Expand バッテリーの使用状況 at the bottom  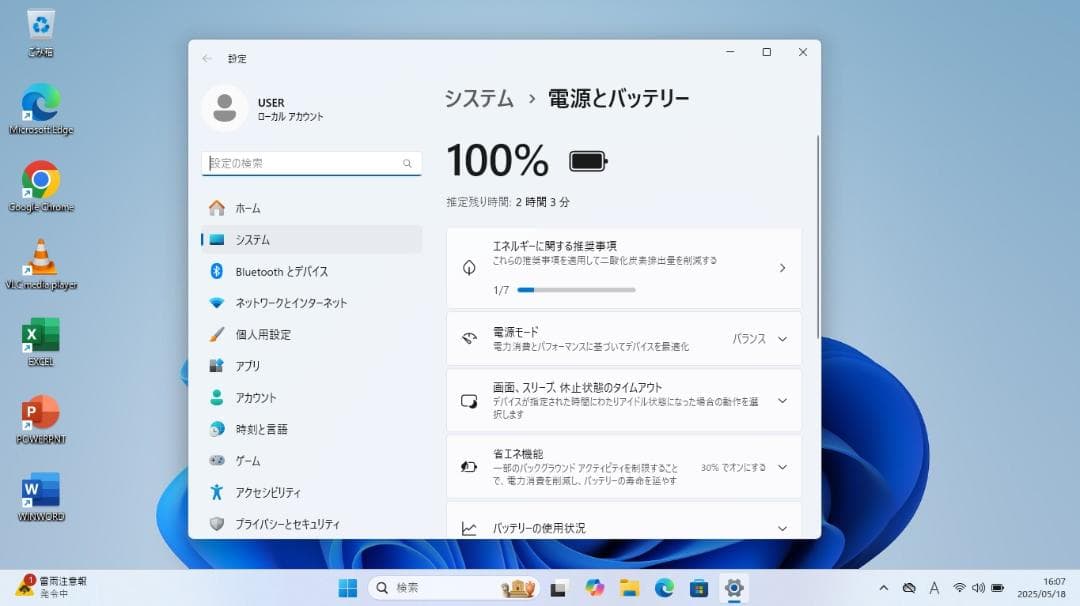tap(783, 526)
